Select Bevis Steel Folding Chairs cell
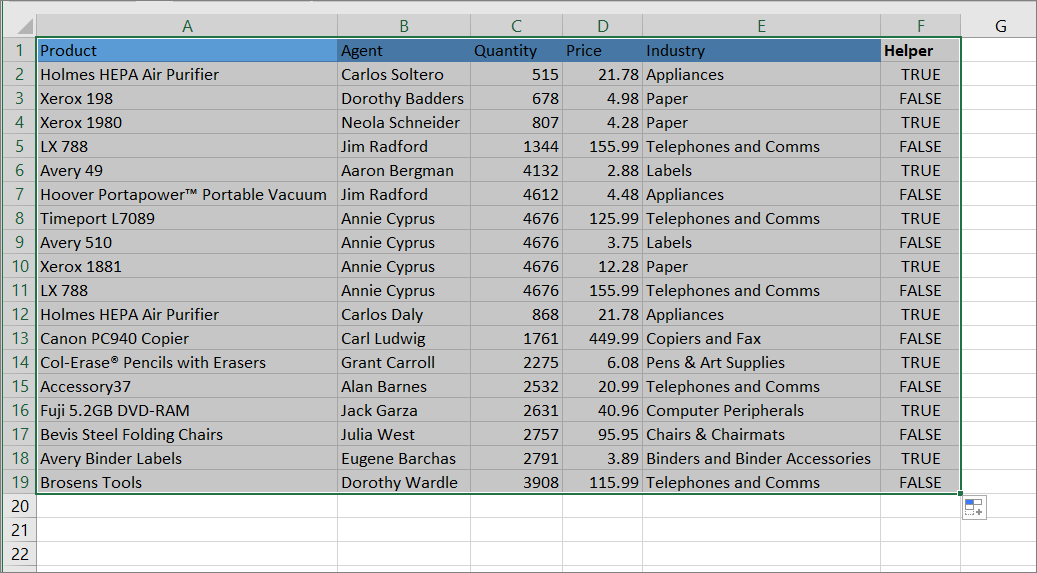The height and width of the screenshot is (573, 1037). pyautogui.click(x=187, y=434)
